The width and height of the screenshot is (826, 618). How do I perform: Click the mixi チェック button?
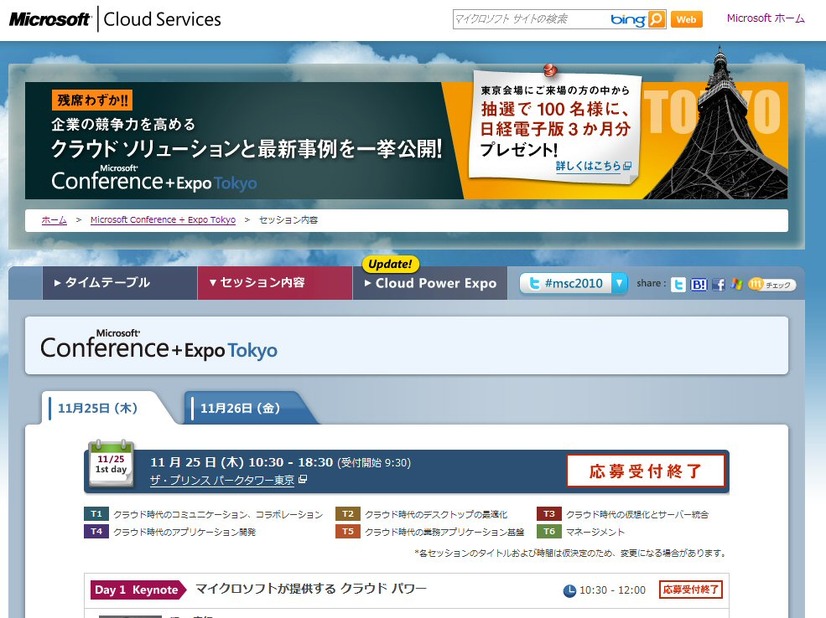pos(772,285)
